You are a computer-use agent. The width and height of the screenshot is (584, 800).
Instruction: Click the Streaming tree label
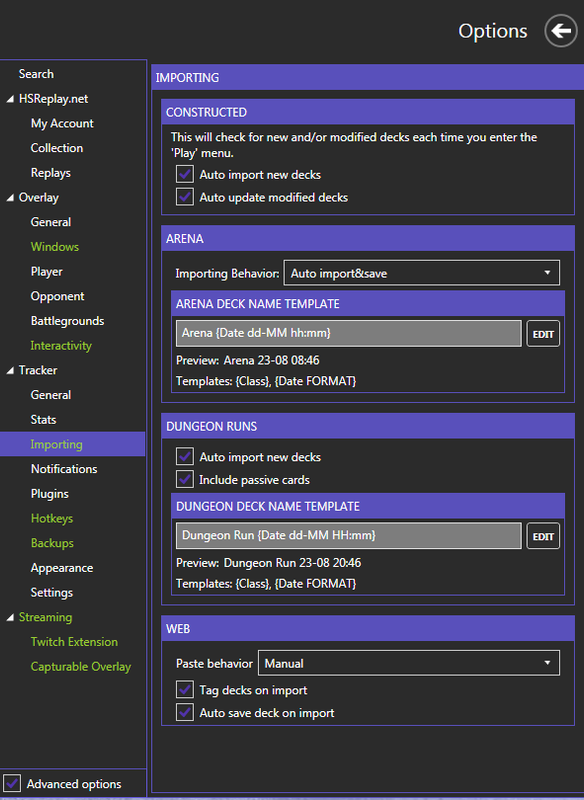(45, 617)
